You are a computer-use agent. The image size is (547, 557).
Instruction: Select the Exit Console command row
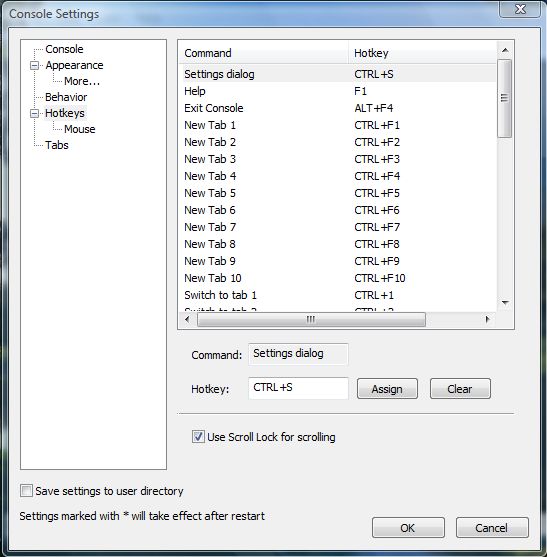point(339,108)
